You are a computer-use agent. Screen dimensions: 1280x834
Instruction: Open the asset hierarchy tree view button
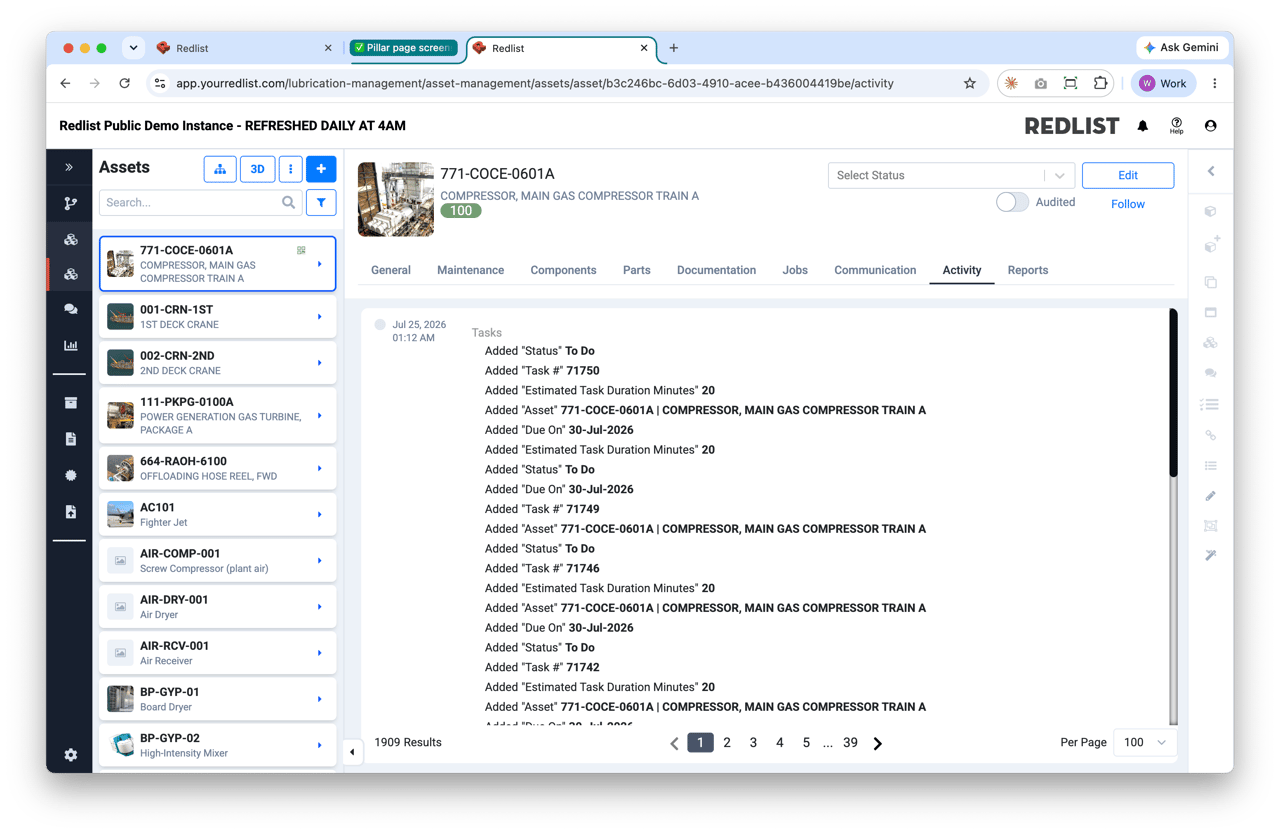tap(220, 169)
